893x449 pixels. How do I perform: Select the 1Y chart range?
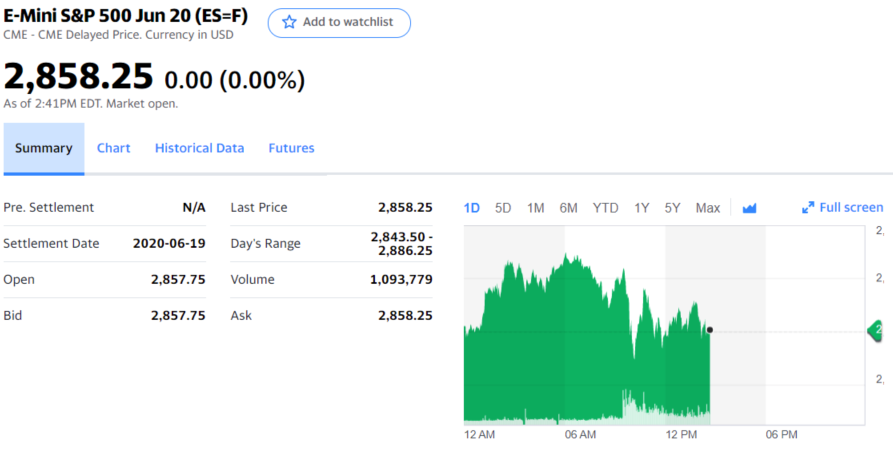[642, 208]
